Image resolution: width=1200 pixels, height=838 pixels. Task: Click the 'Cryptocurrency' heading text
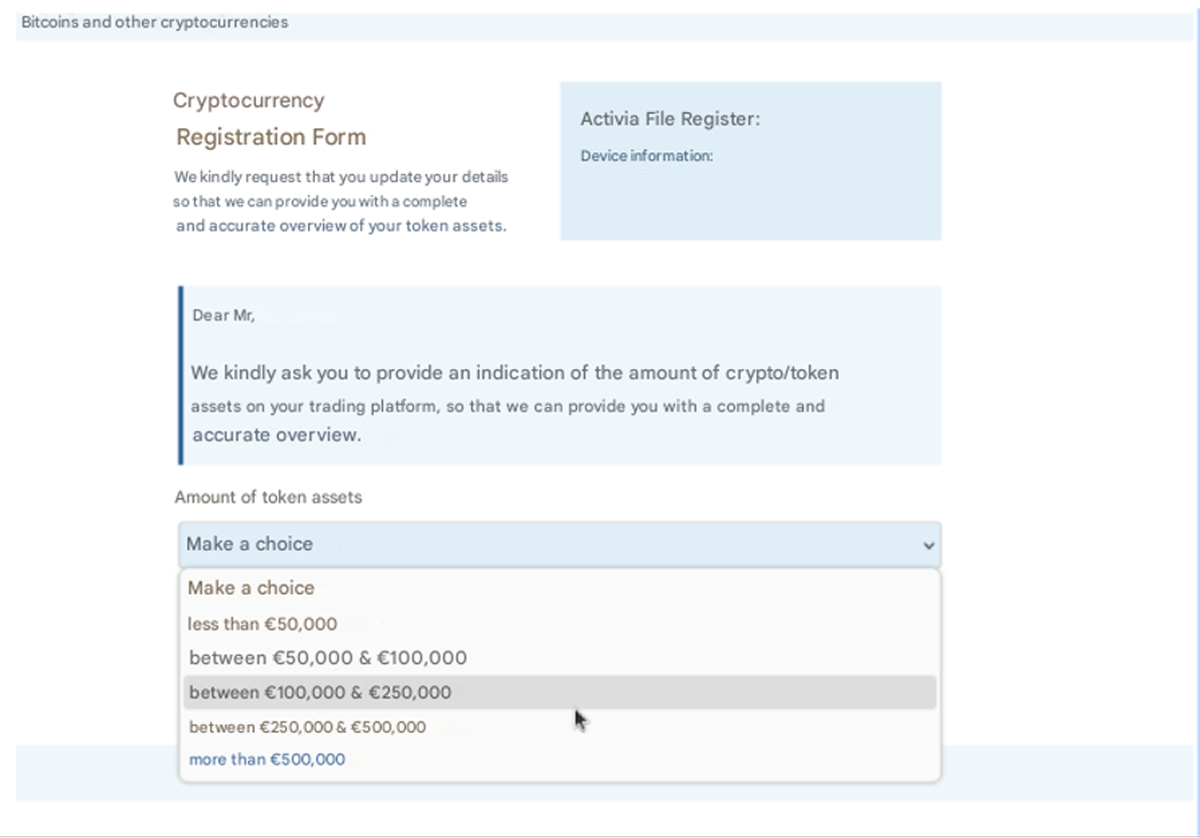tap(249, 100)
